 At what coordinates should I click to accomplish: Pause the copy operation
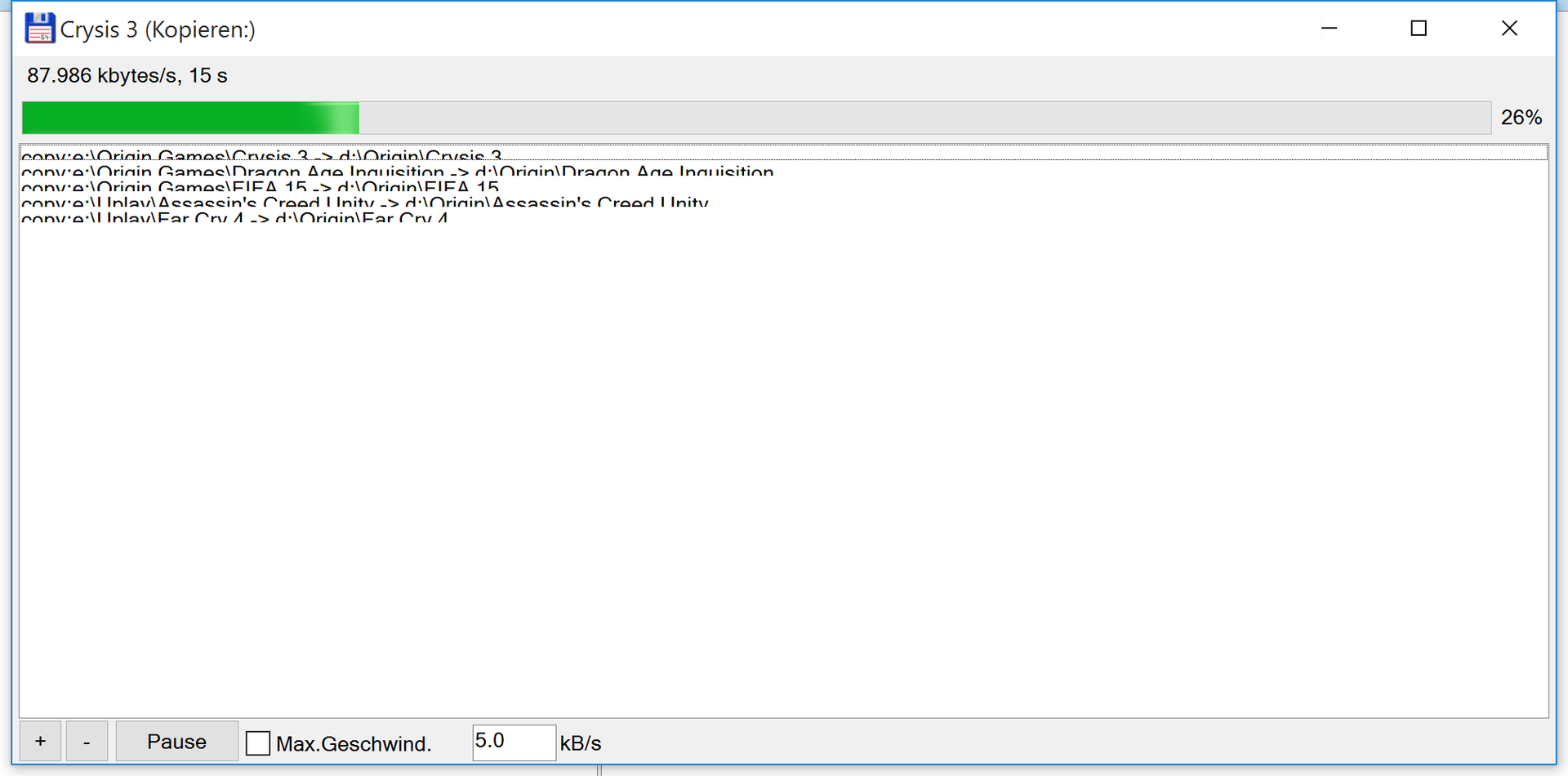point(176,742)
